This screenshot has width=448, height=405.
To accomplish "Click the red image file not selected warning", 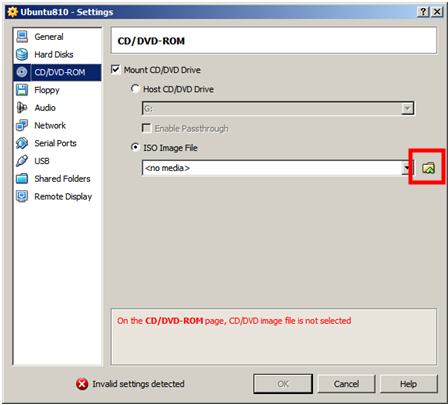I will point(234,321).
